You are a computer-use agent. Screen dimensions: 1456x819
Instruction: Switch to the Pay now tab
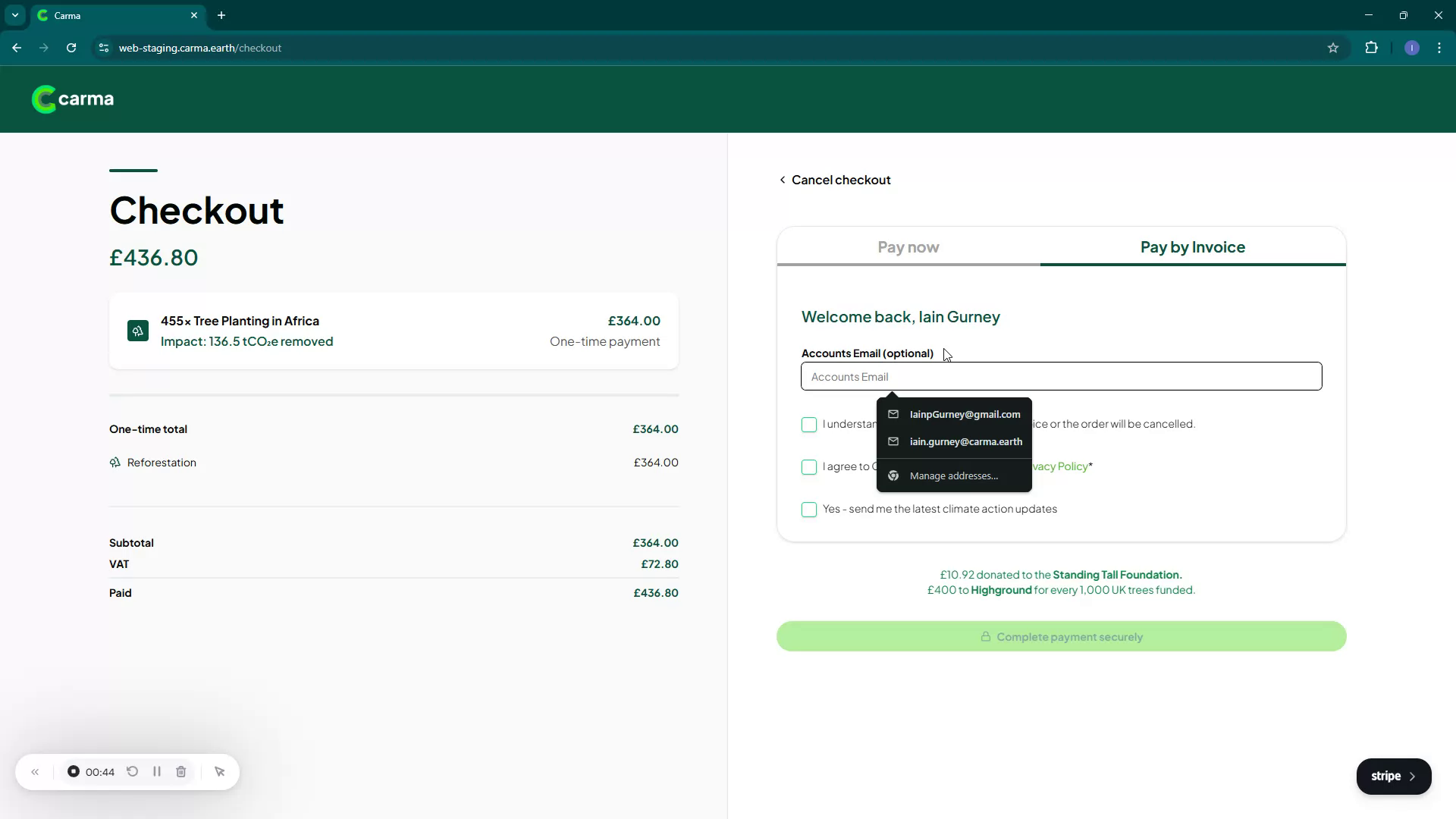(908, 247)
